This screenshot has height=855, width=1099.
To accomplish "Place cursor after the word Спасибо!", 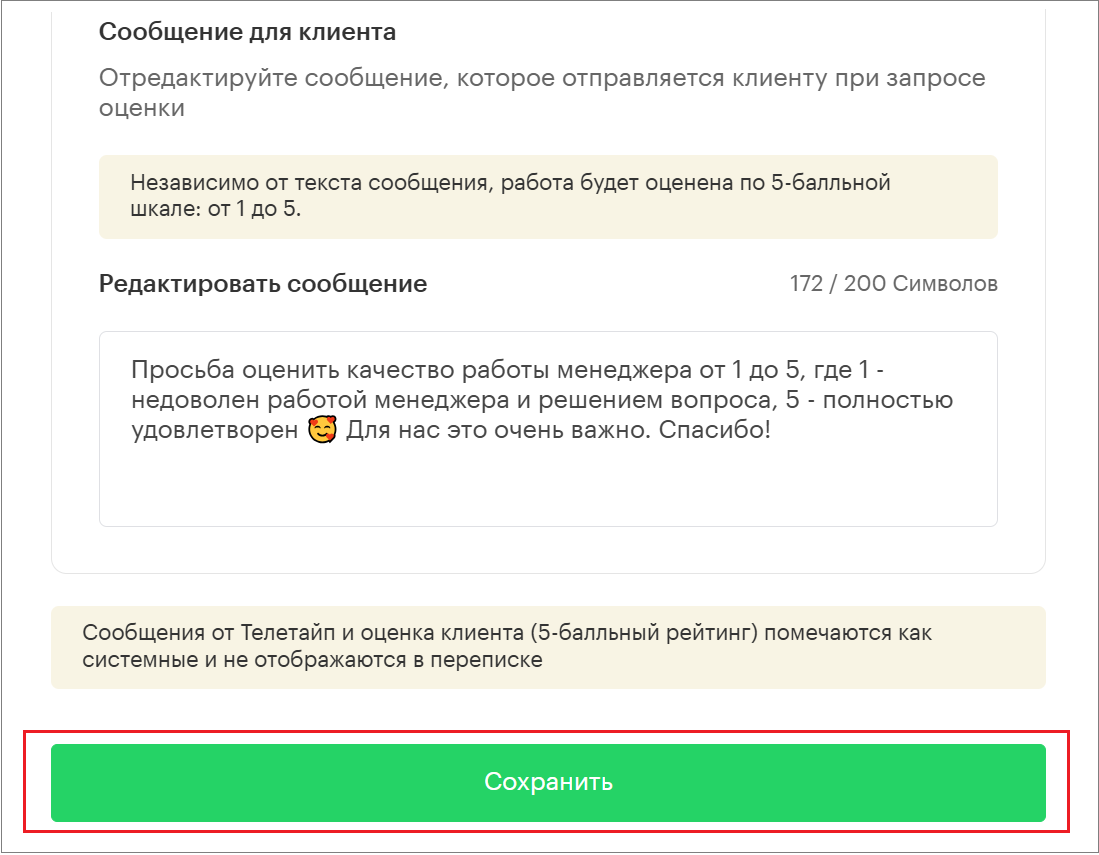I will coord(771,432).
